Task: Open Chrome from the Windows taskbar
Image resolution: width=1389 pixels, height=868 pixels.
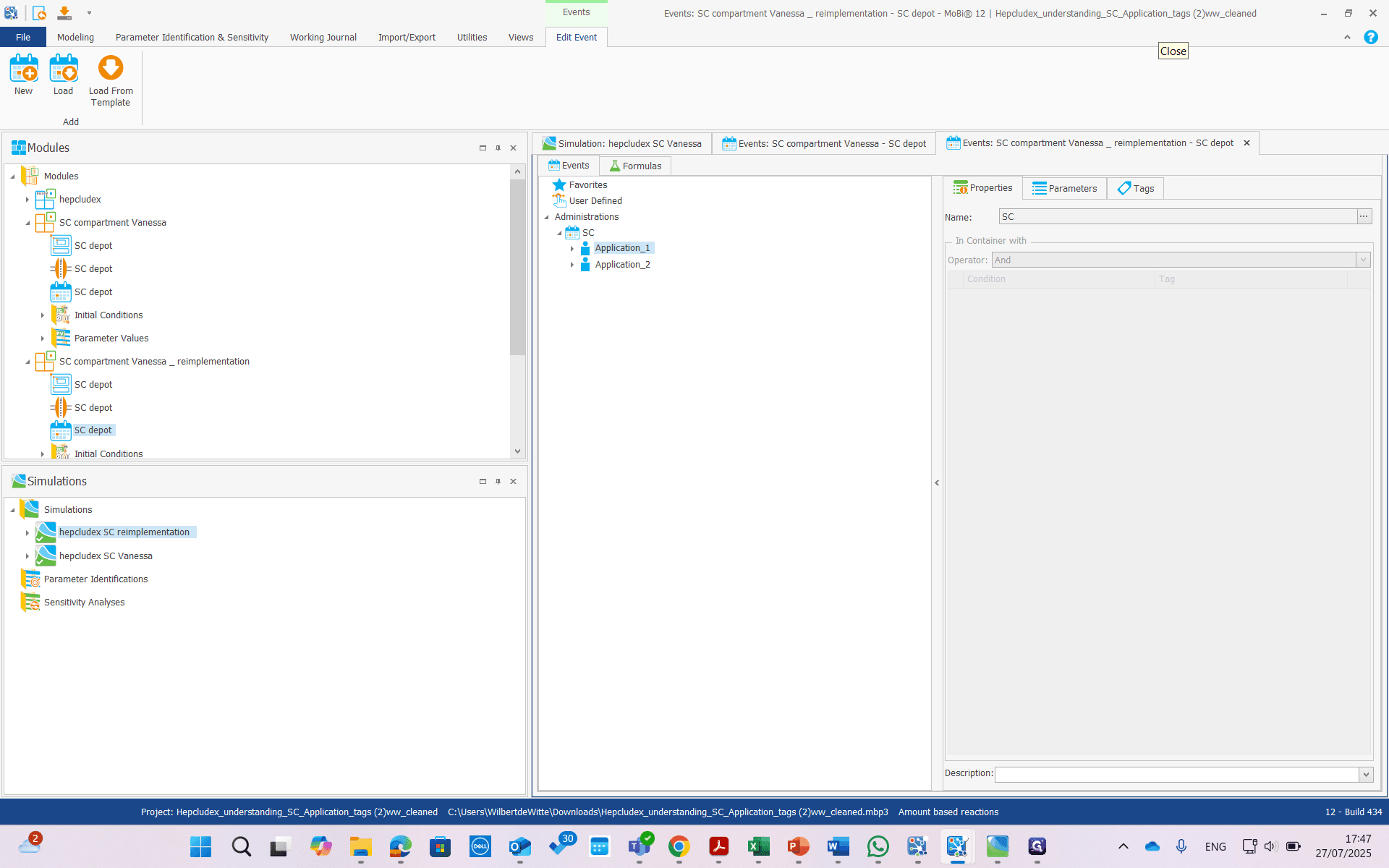Action: point(679,846)
